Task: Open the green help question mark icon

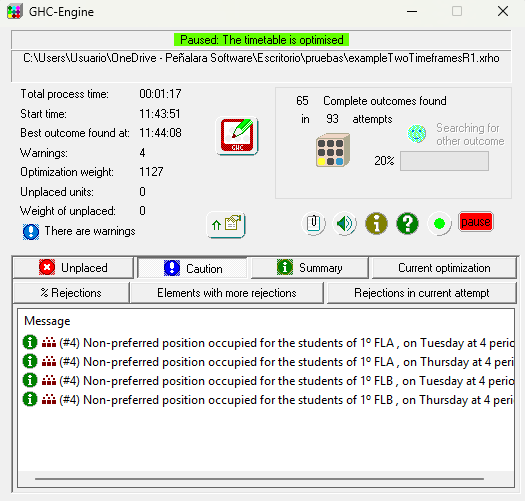Action: click(407, 223)
